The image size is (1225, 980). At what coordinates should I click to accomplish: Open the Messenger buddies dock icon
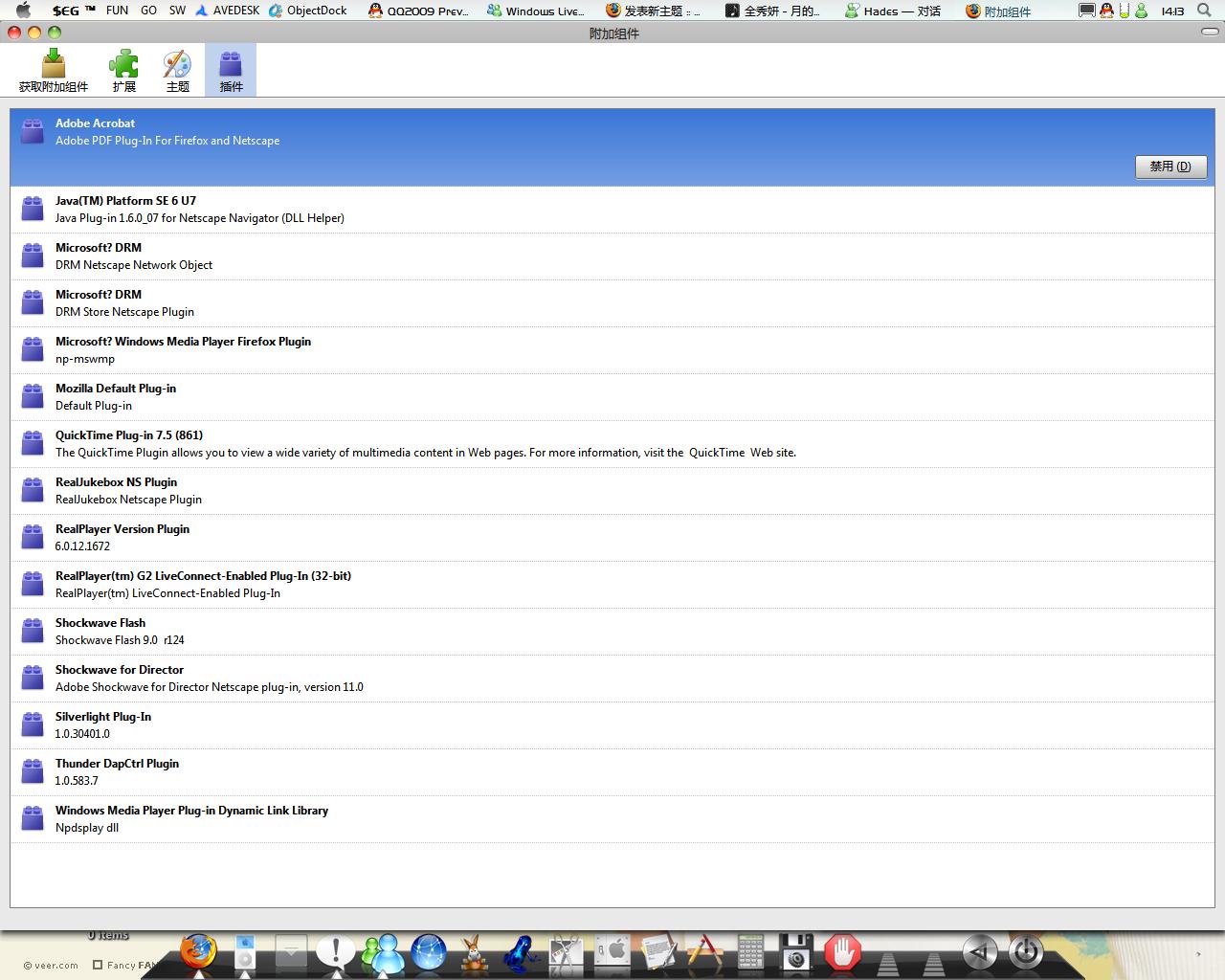tap(383, 953)
